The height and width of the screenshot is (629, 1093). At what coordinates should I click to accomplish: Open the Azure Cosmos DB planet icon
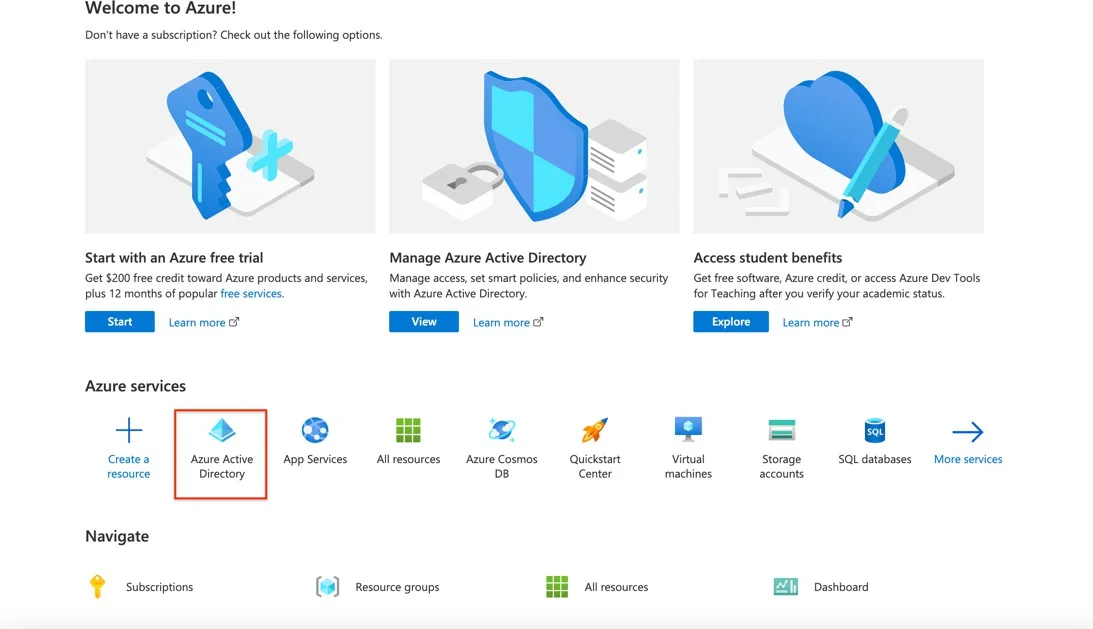[x=502, y=430]
